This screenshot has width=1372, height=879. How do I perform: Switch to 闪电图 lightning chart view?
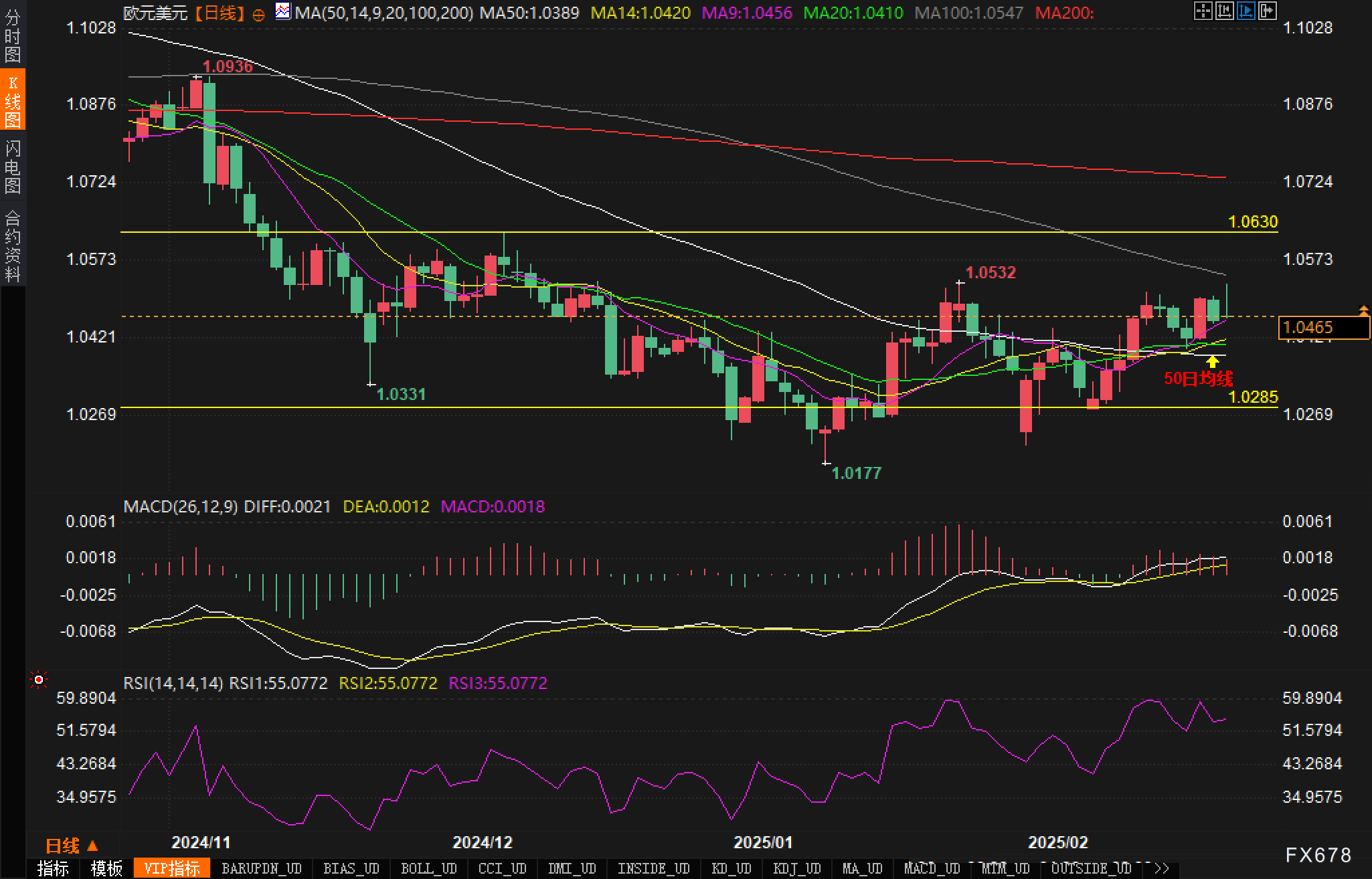tap(13, 167)
